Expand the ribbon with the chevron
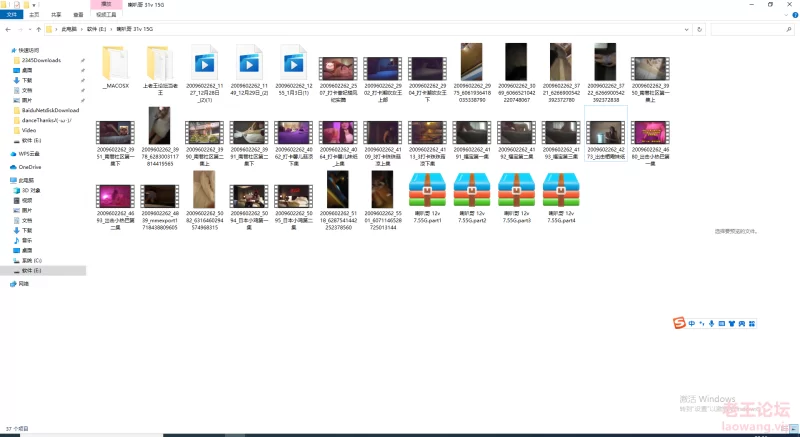 pos(786,15)
